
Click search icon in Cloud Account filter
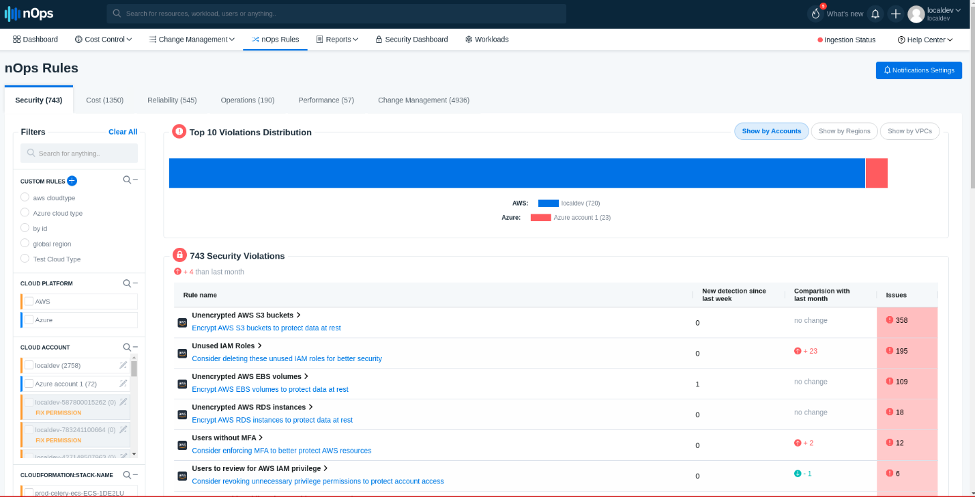pyautogui.click(x=127, y=347)
